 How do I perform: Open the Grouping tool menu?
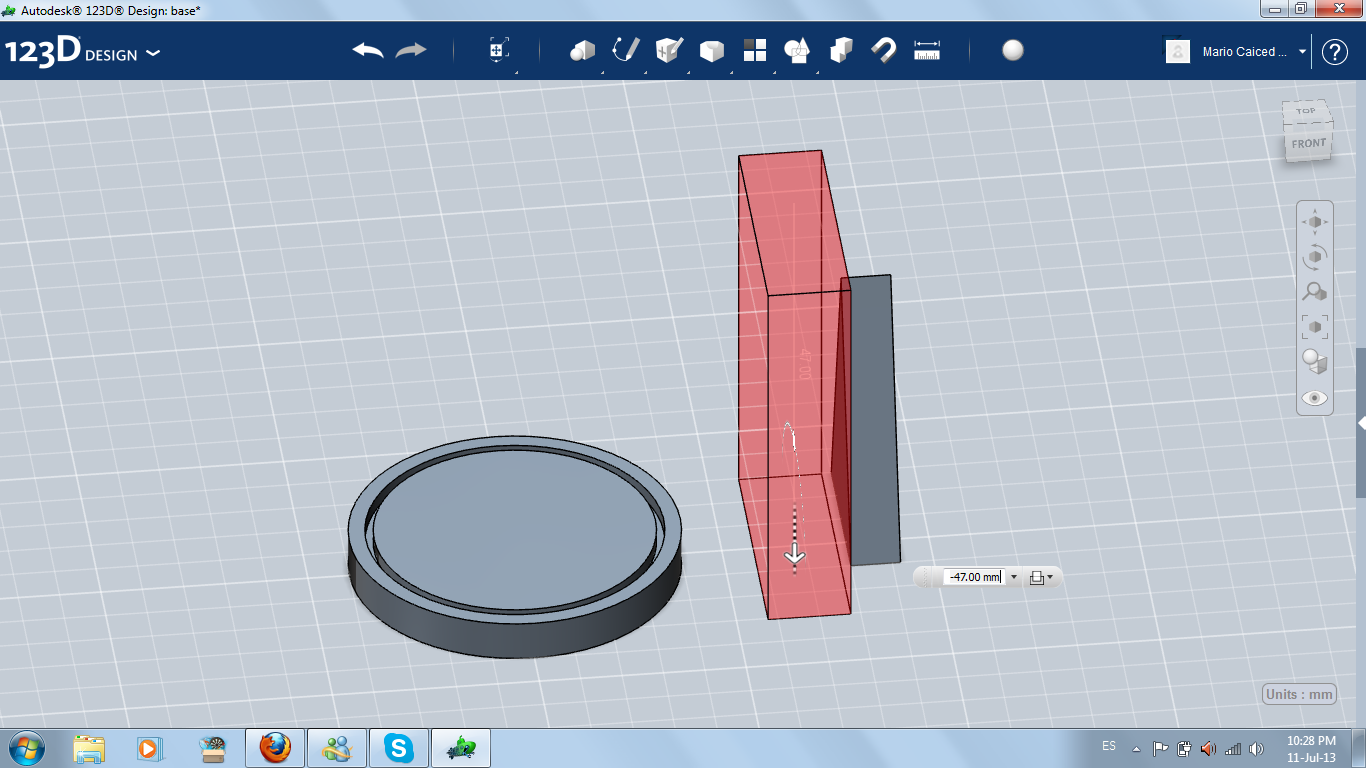tap(797, 50)
